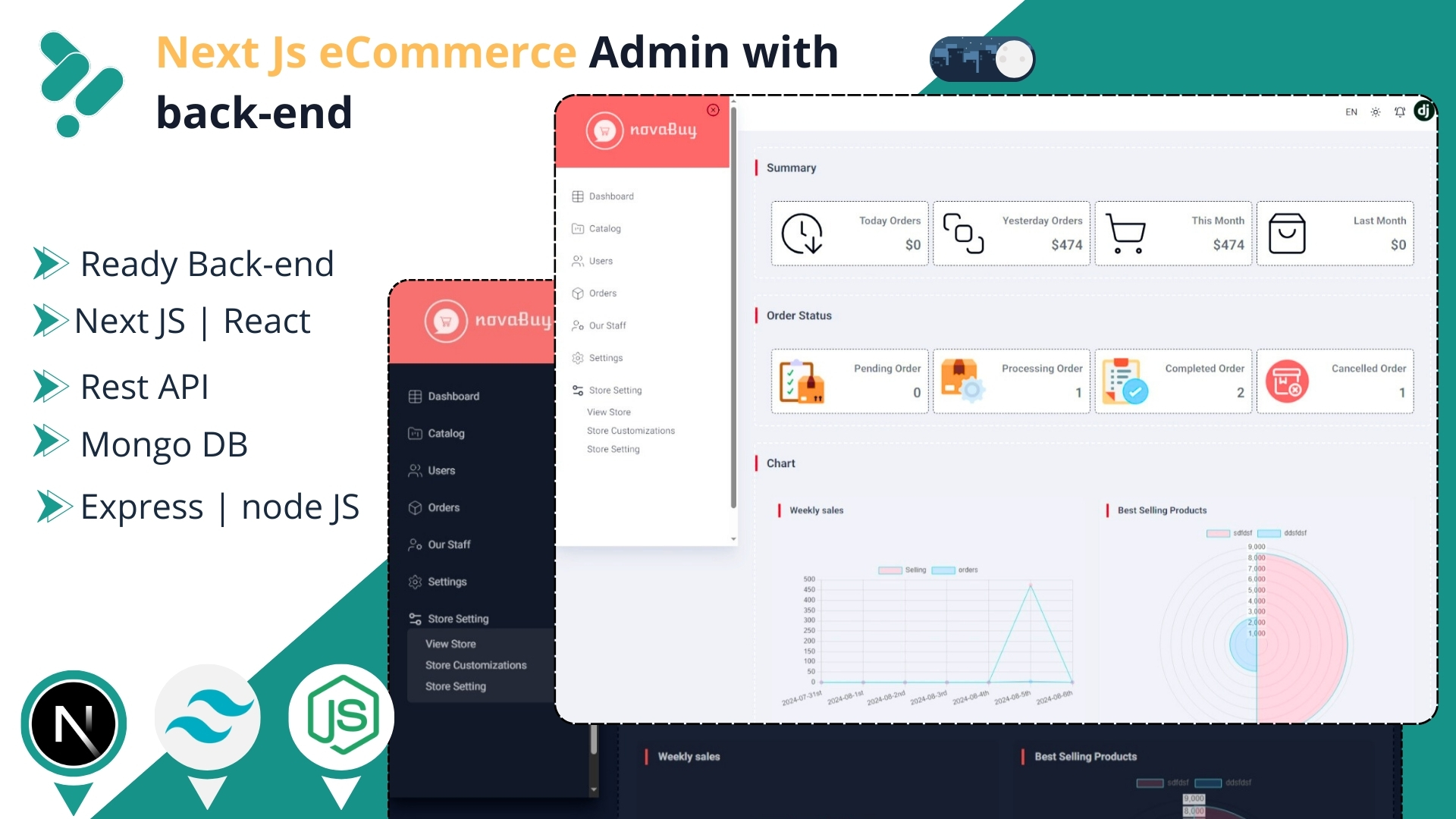Viewport: 1456px width, 819px height.
Task: Click the This Month shopping cart icon
Action: click(x=1125, y=234)
